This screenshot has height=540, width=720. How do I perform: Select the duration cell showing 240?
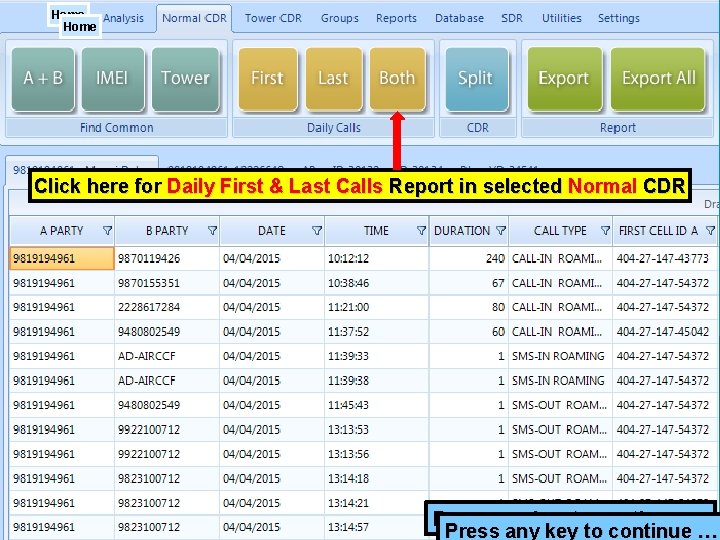[469, 259]
